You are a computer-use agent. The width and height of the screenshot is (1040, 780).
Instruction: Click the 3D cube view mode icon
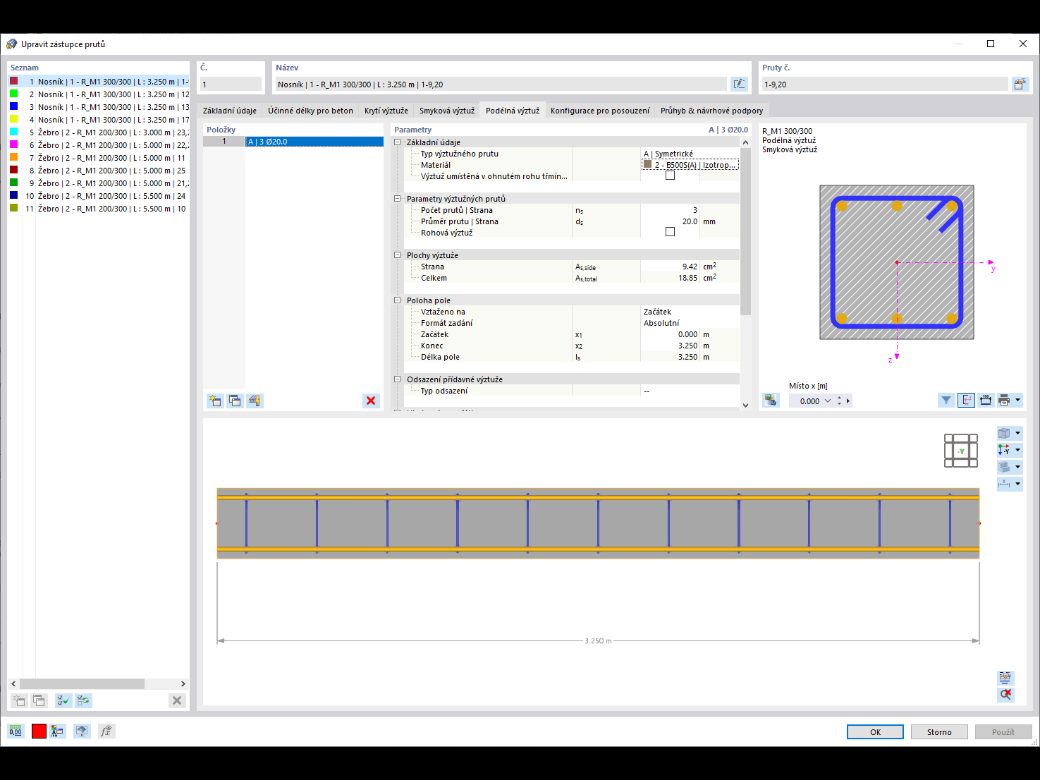point(1004,433)
